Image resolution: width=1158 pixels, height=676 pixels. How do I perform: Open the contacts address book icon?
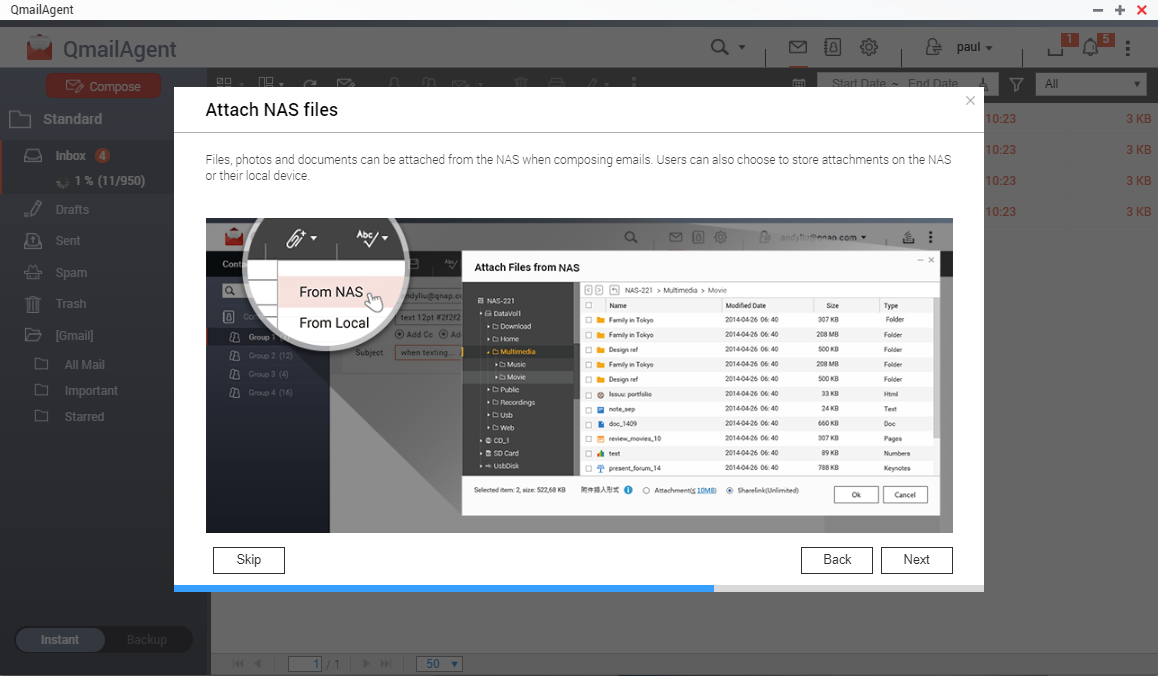832,47
